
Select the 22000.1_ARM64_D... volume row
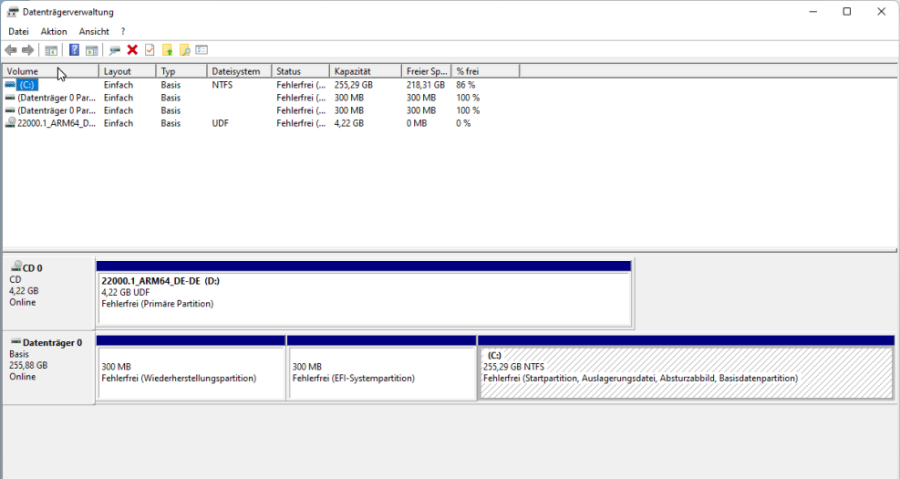coord(56,123)
